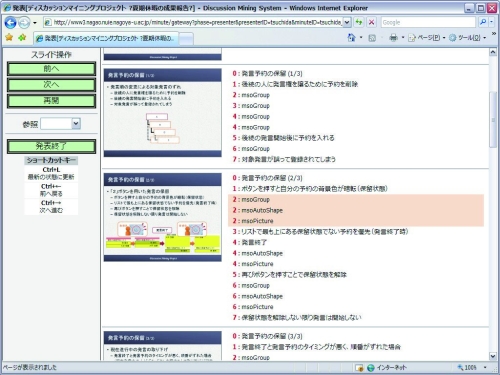Click highlighted row '2 : msoAutoShape'
Screen dimensions: 500x375
click(356, 210)
